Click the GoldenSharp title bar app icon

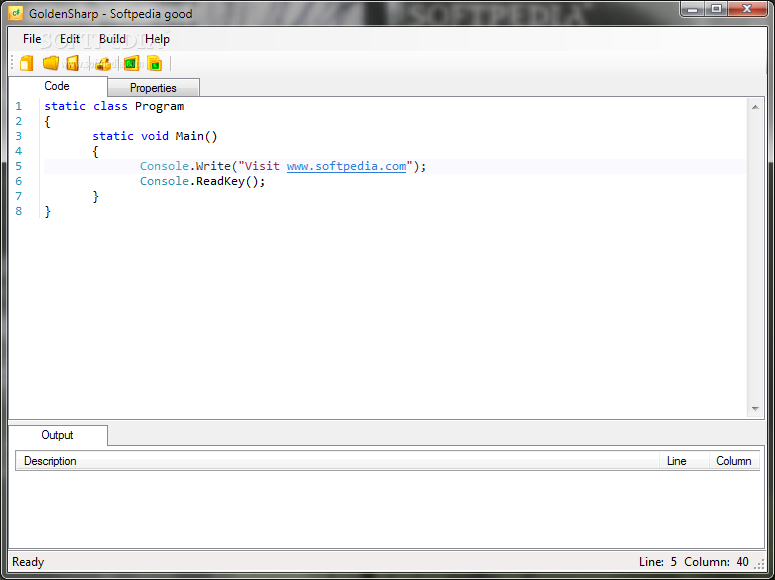coord(15,13)
